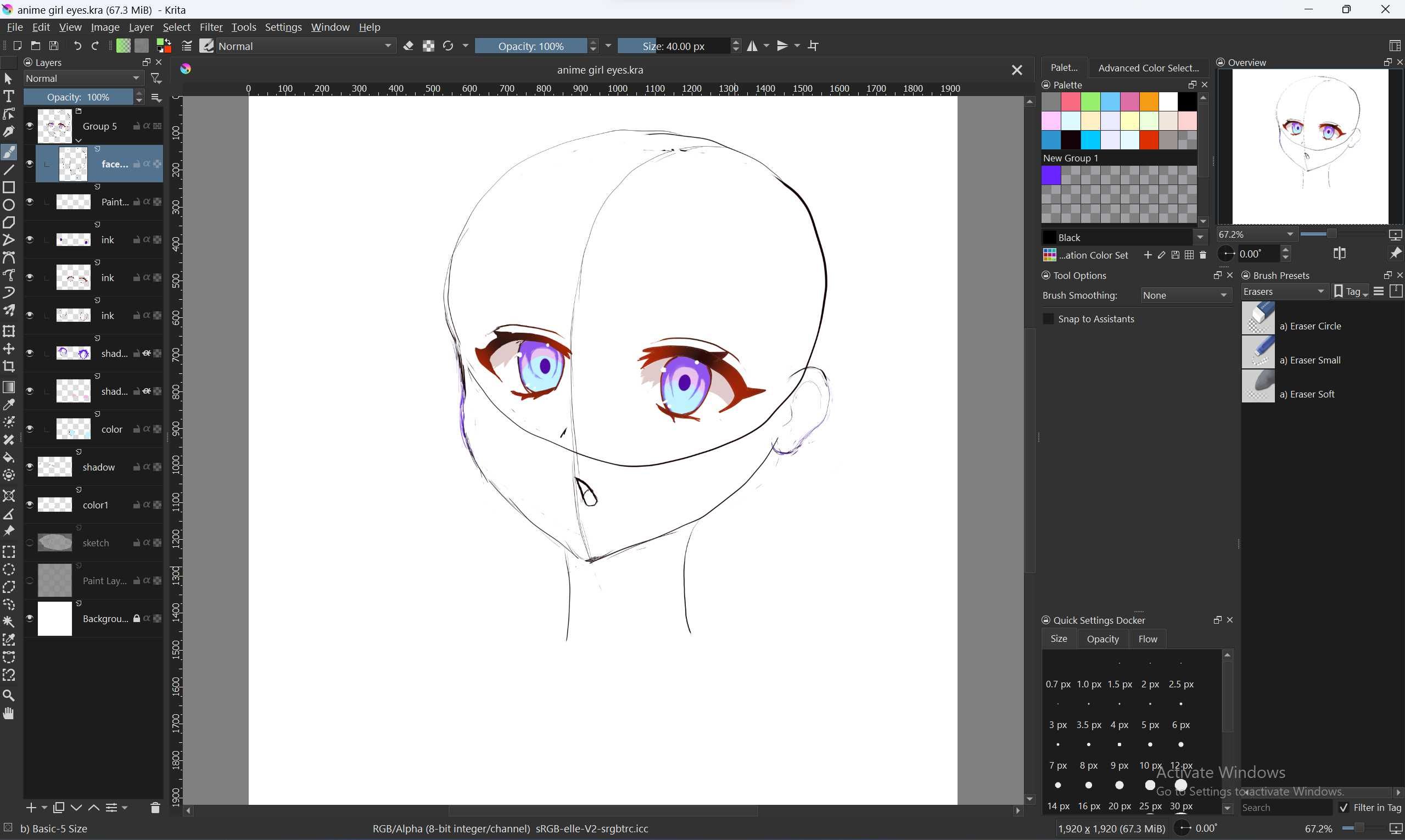Toggle lock on Background layer
The image size is (1405, 840).
136,619
